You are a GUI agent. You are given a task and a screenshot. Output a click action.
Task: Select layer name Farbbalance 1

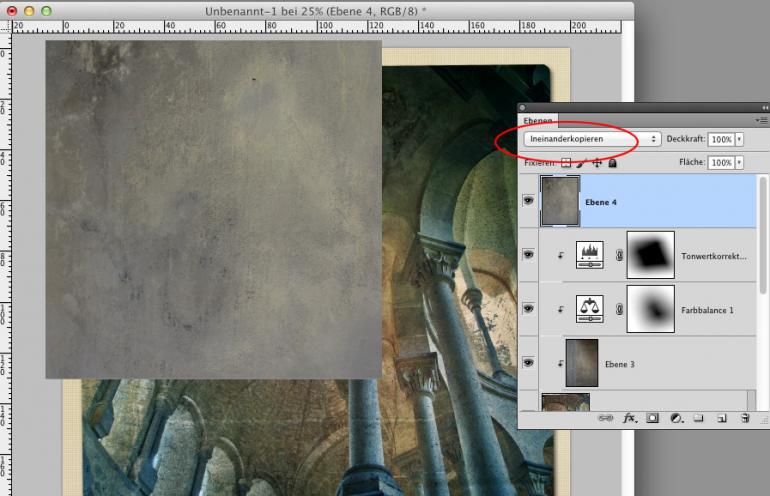pos(707,310)
